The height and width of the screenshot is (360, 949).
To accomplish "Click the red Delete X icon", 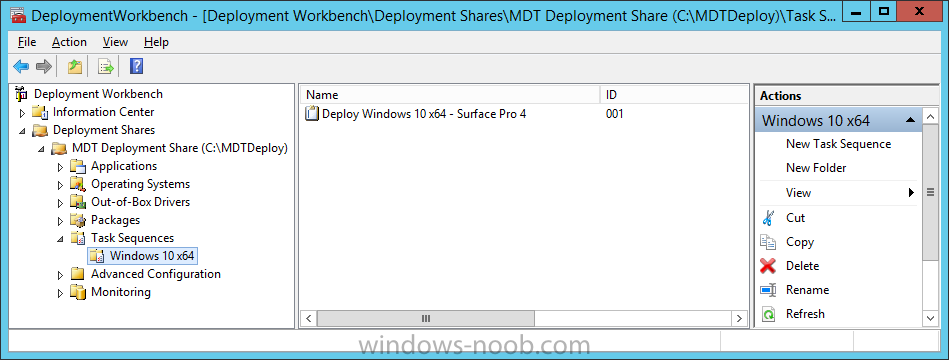I will pos(768,266).
